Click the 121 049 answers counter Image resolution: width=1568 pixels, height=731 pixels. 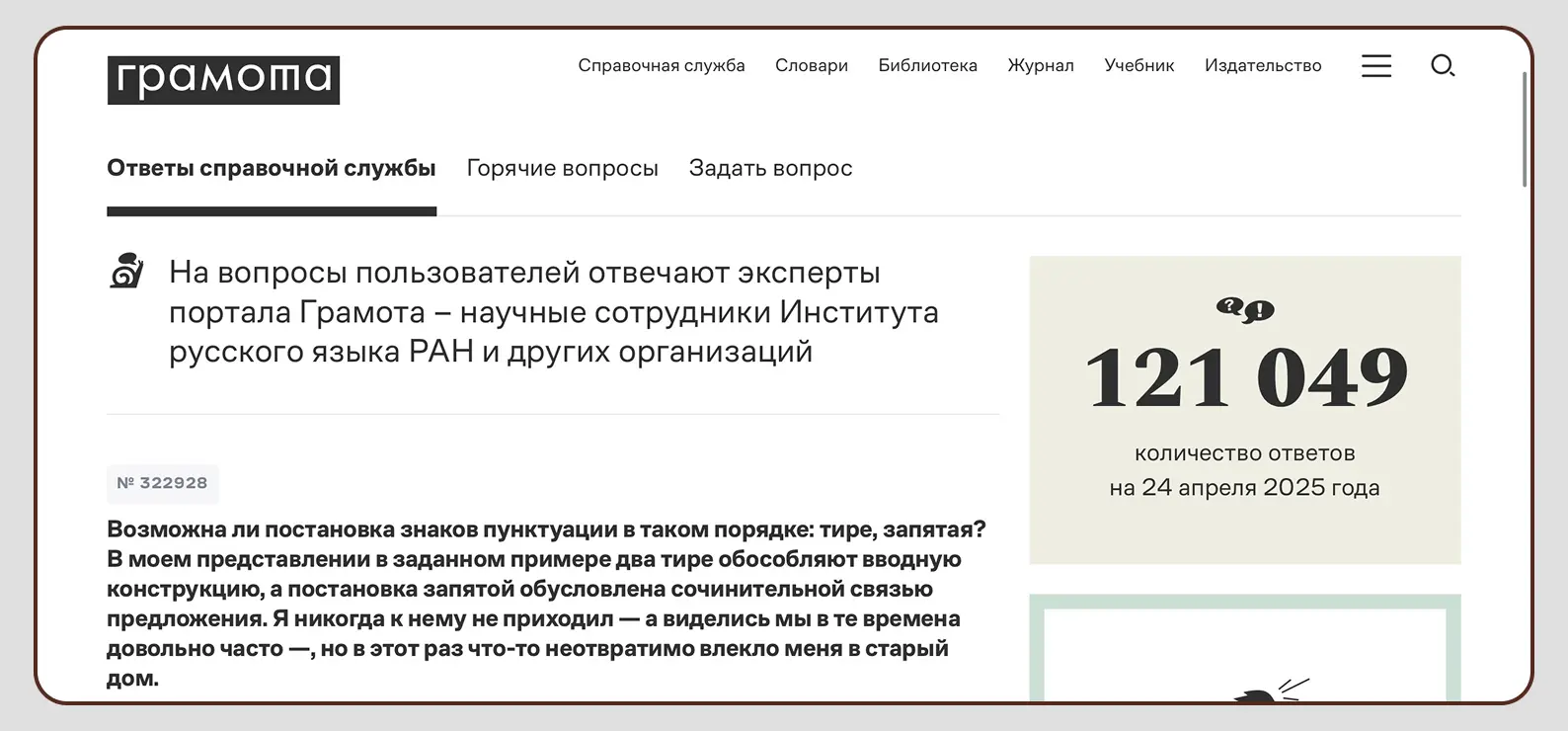coord(1245,378)
